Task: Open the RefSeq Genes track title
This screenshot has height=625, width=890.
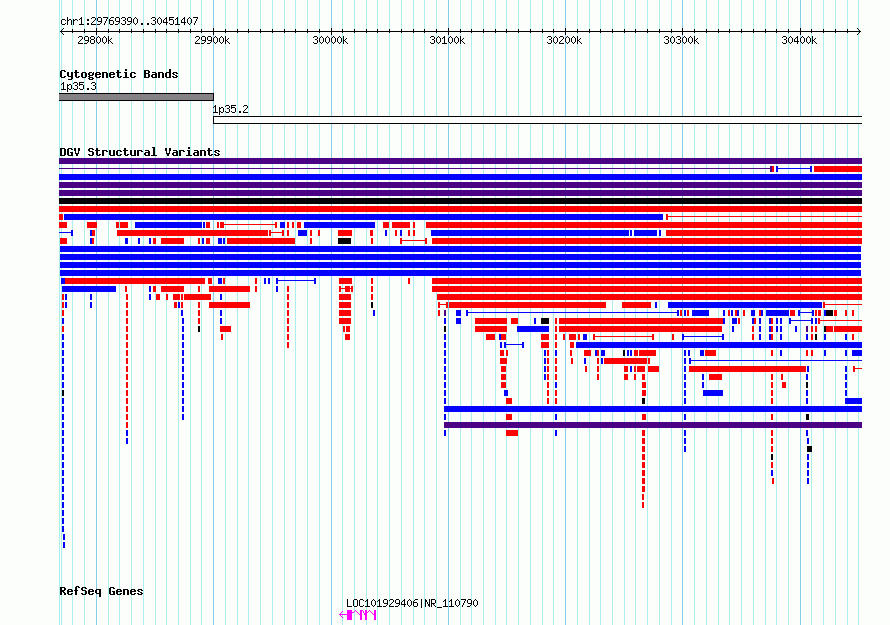Action: (x=101, y=591)
